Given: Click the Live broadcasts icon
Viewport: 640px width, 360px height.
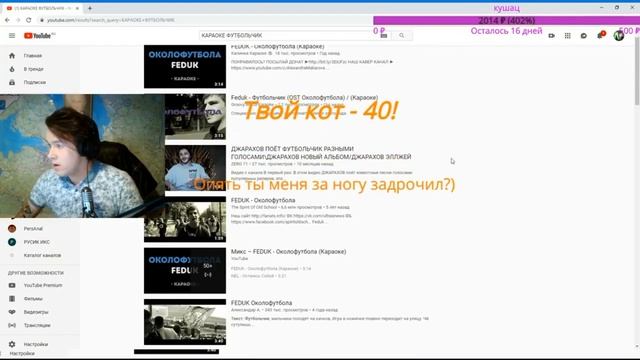Looking at the screenshot, I should pyautogui.click(x=12, y=325).
